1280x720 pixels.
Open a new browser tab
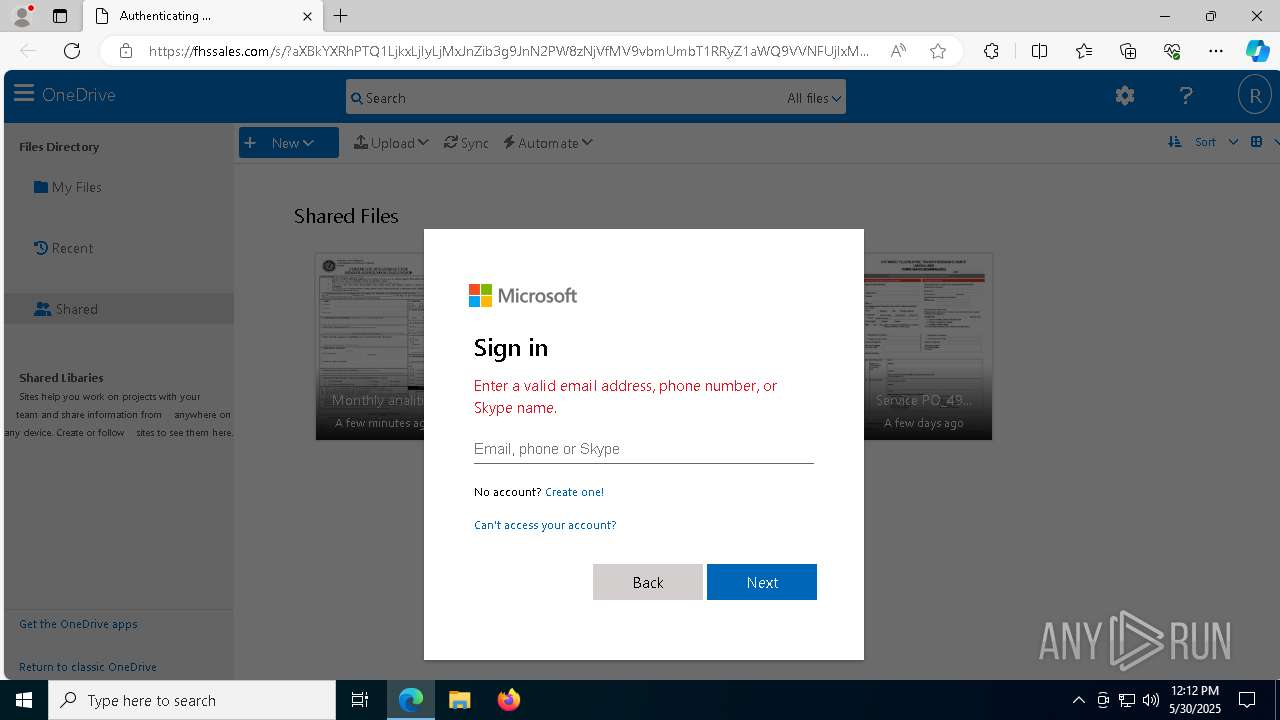click(x=341, y=16)
